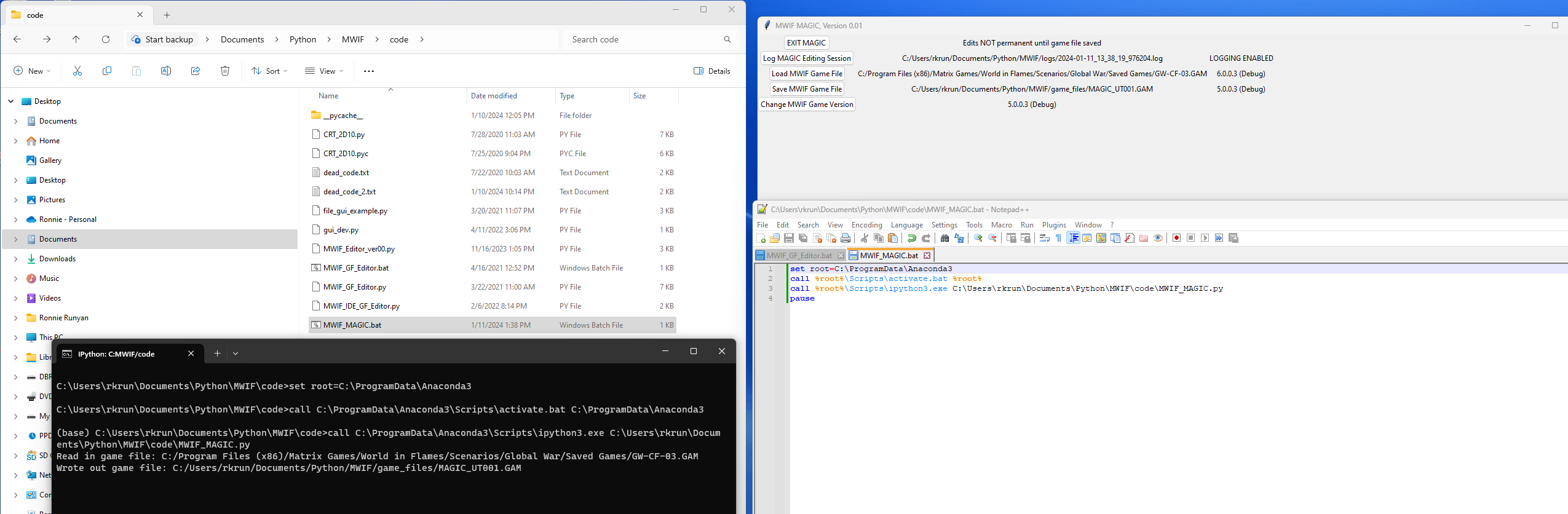Open terminal new tab dropdown chevron
This screenshot has width=1568, height=514.
pos(236,353)
